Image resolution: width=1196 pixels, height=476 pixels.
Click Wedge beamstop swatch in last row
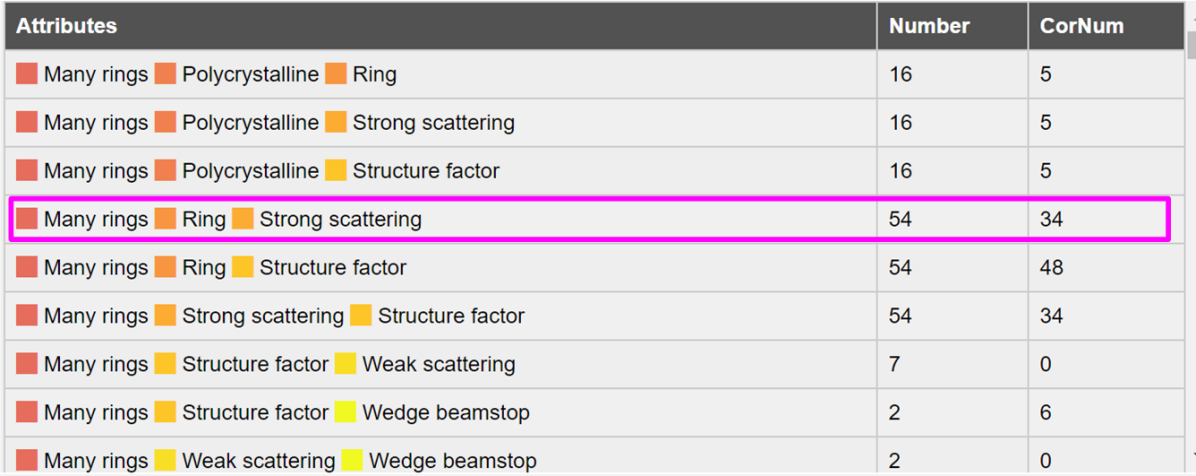pyautogui.click(x=352, y=461)
